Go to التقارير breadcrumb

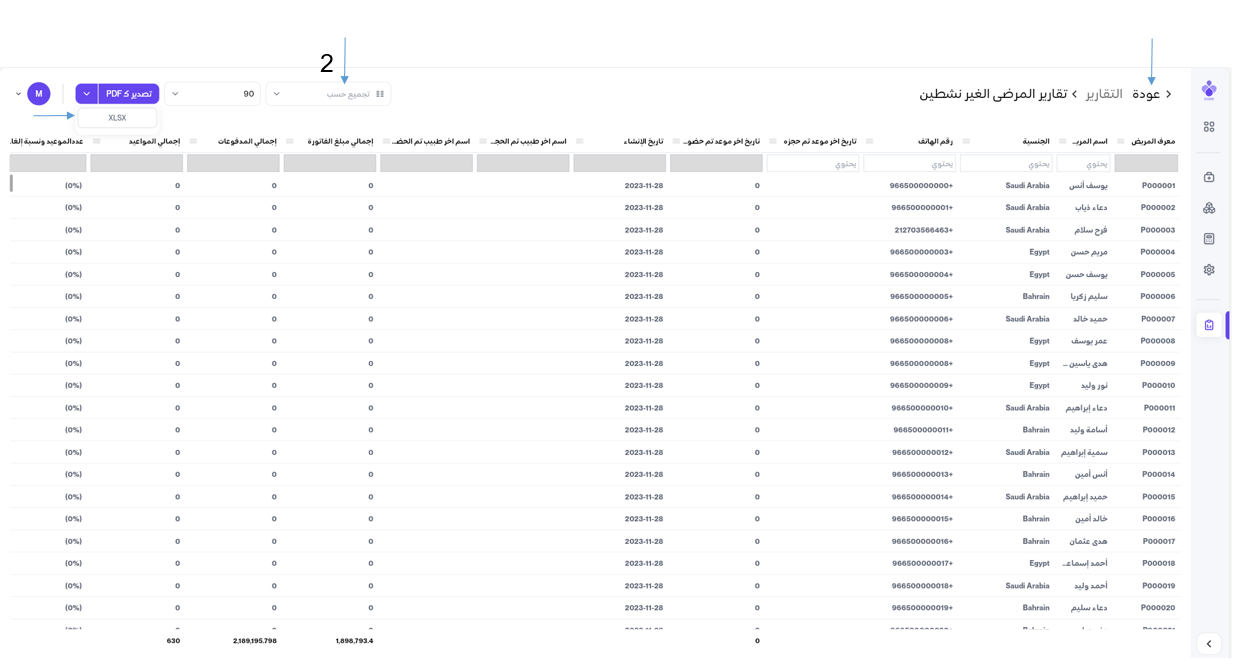coord(1104,94)
